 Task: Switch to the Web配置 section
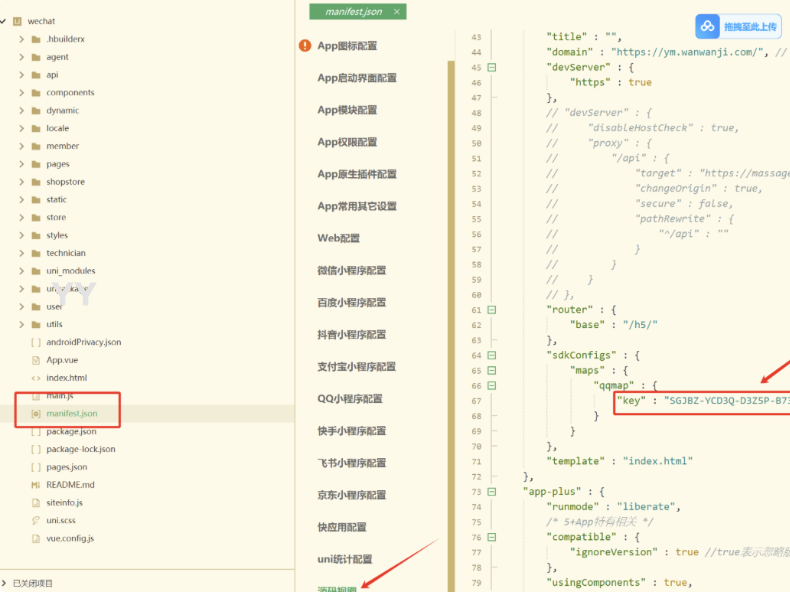tap(338, 239)
